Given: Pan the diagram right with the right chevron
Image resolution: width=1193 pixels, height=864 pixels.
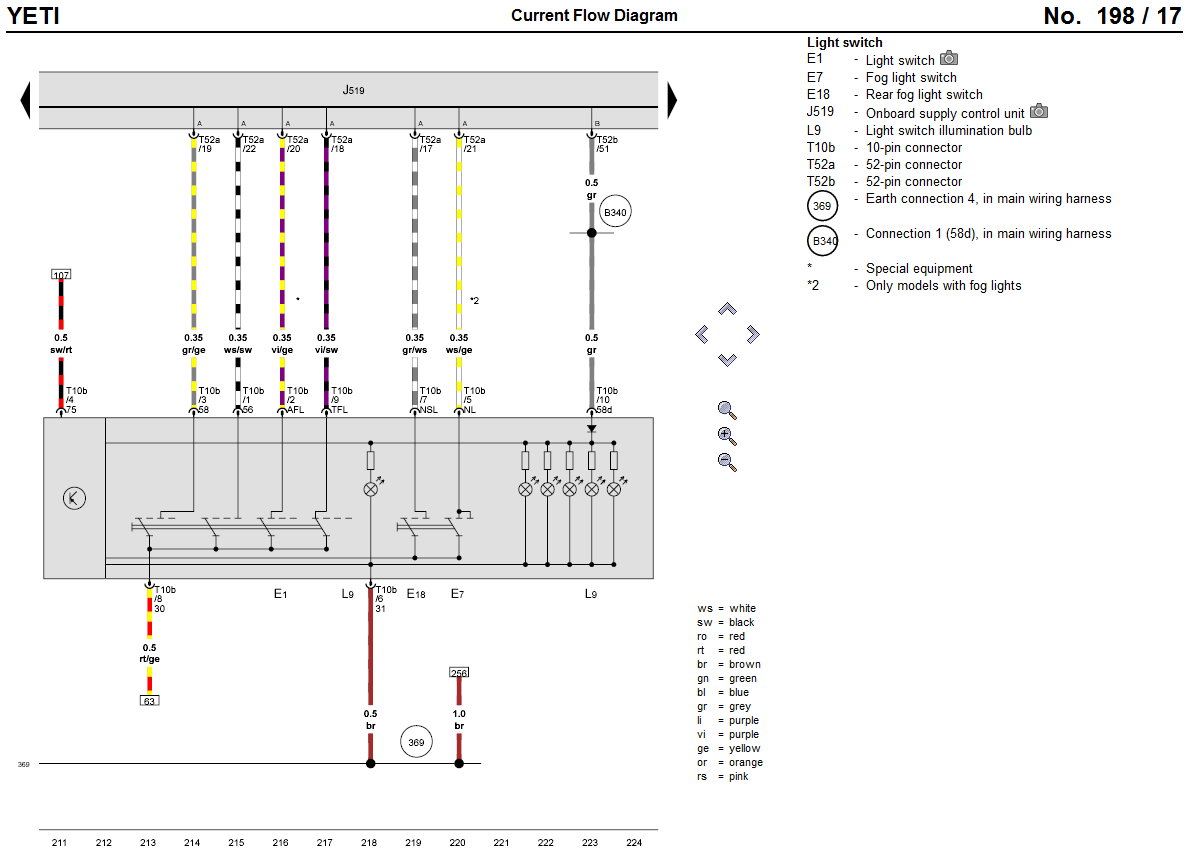Looking at the screenshot, I should 753,335.
